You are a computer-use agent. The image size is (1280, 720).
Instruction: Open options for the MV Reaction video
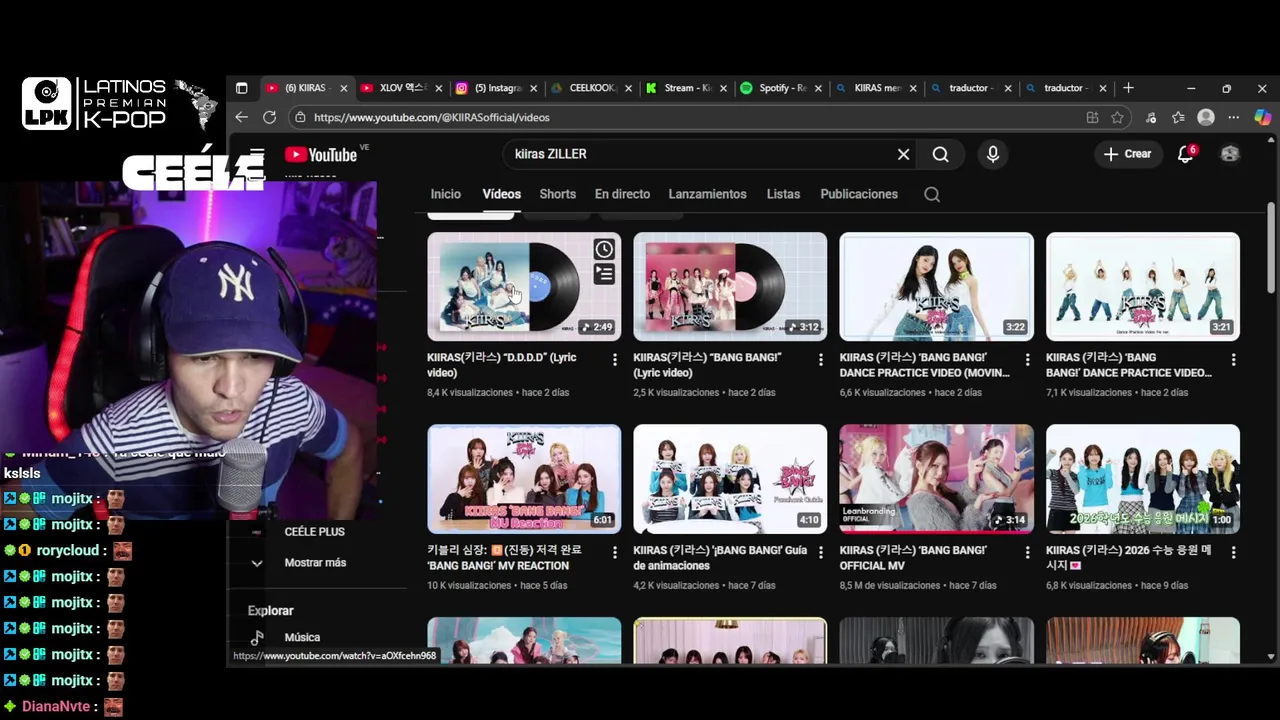coord(615,553)
